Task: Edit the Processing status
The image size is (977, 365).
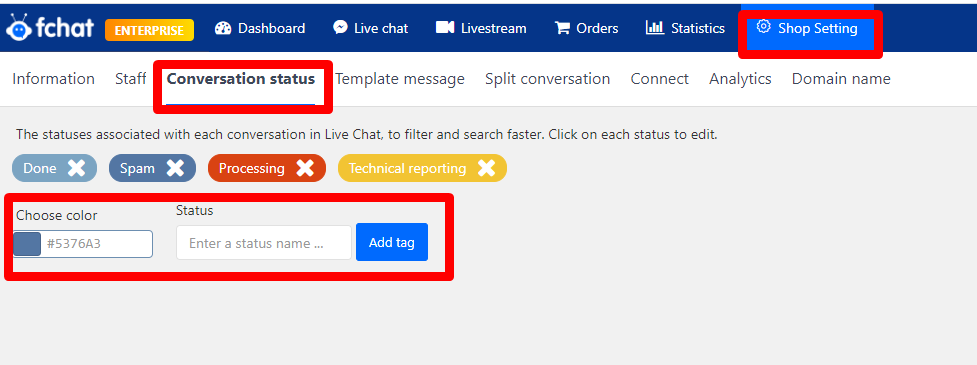Action: click(252, 168)
